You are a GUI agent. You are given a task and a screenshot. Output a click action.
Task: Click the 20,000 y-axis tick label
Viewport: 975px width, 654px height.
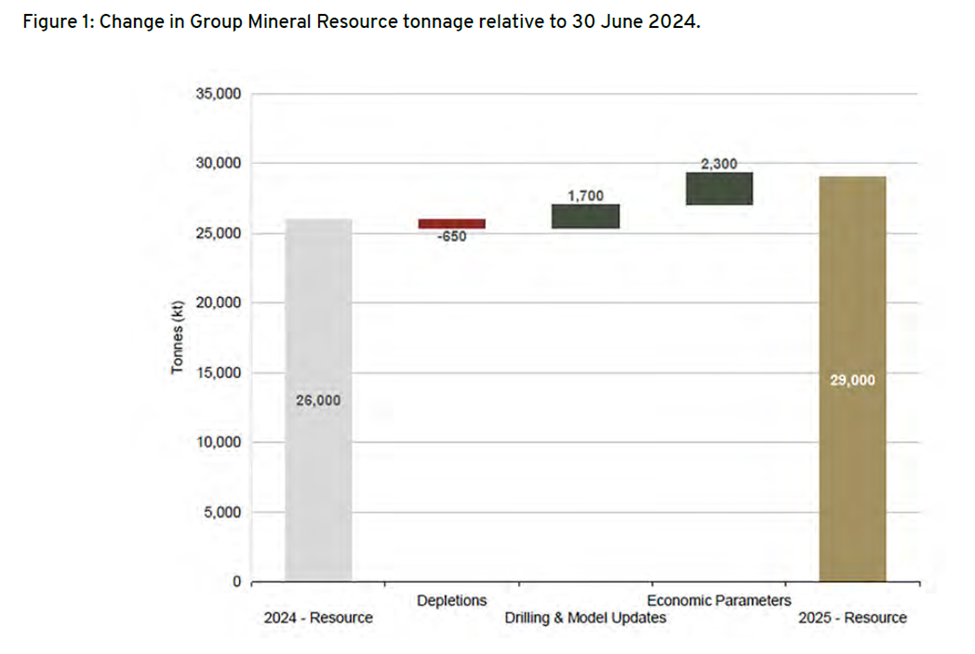tap(215, 303)
